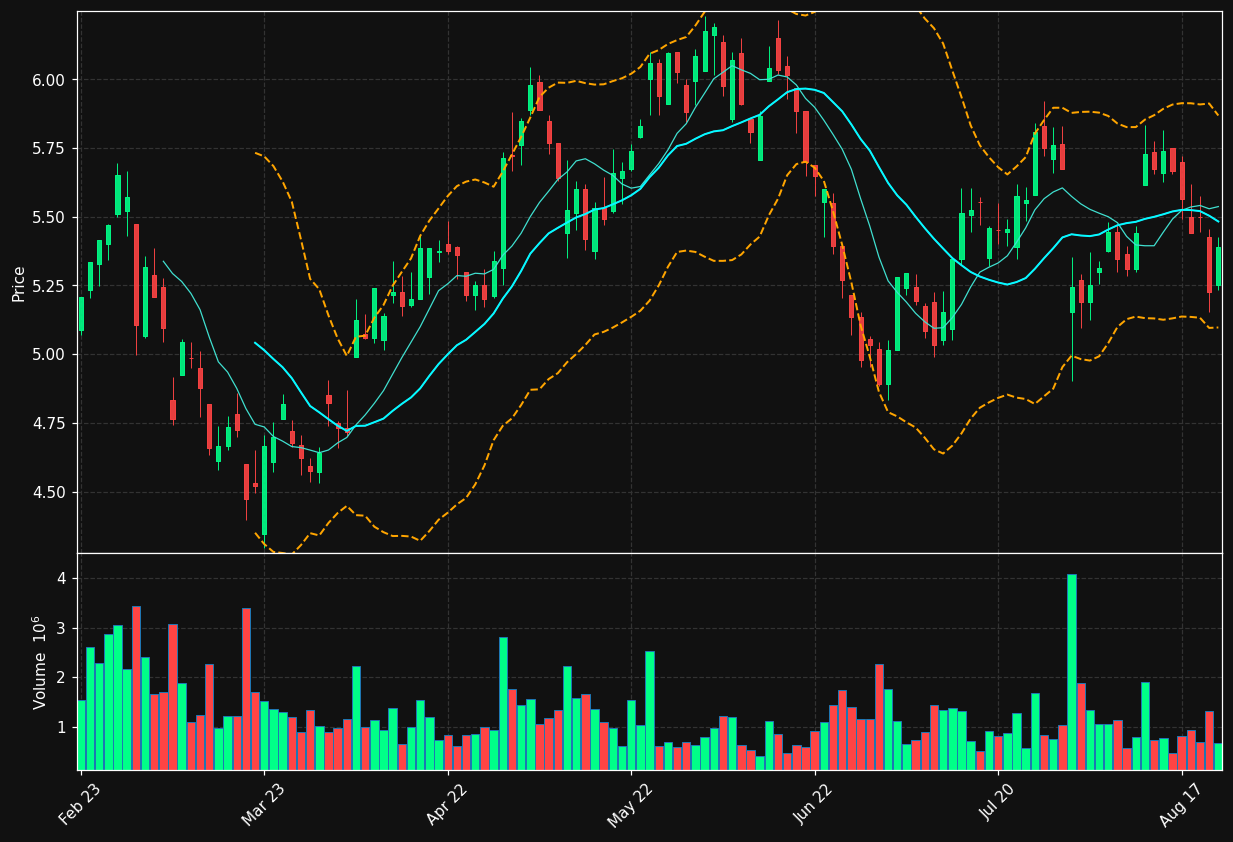Click the Volume 10^6 axis title
1233x842 pixels.
click(40, 662)
